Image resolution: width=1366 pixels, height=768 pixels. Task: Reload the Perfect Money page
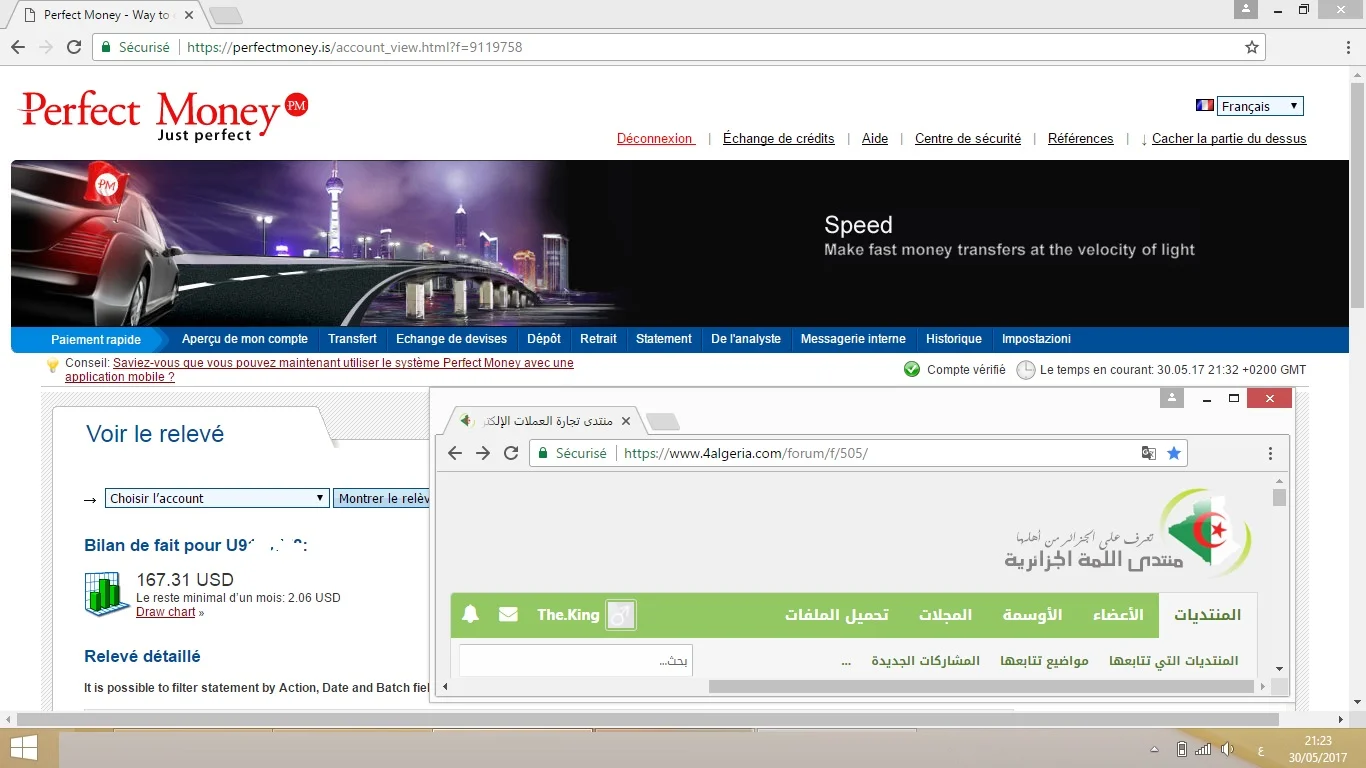(x=74, y=47)
